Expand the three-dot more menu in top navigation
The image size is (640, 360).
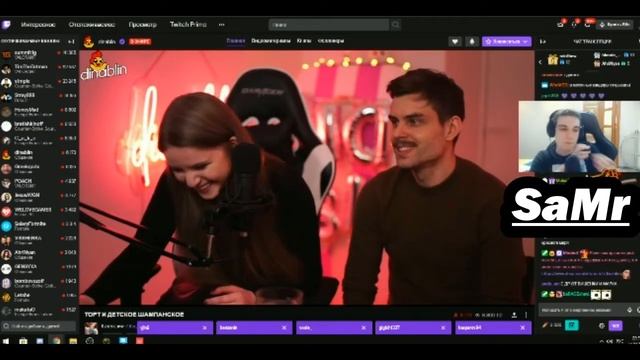pos(222,25)
